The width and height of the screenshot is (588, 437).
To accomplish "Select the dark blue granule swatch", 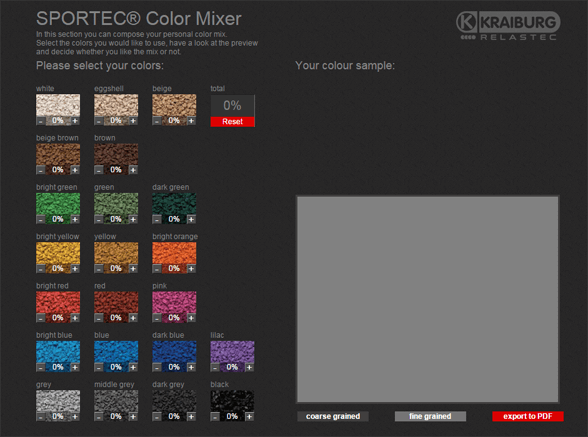I will coord(174,351).
